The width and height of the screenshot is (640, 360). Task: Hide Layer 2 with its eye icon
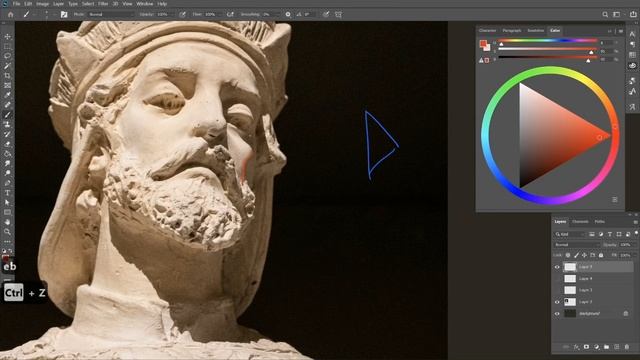[x=557, y=302]
